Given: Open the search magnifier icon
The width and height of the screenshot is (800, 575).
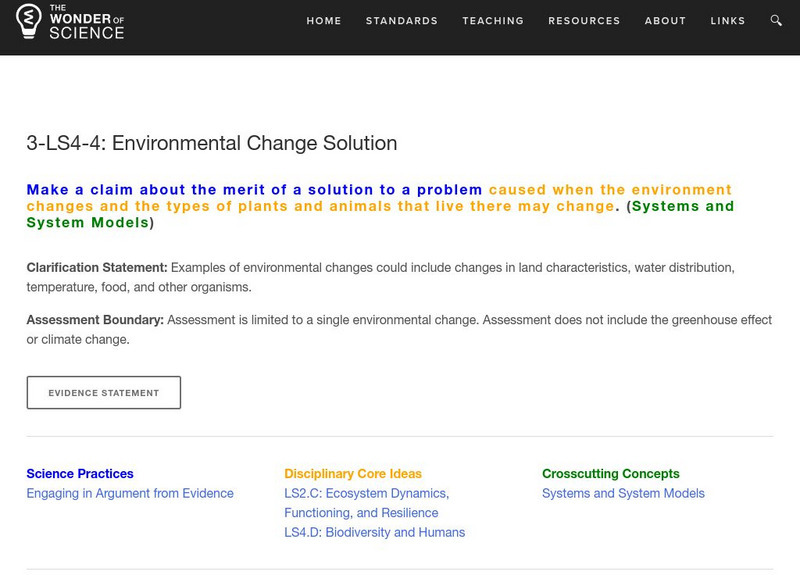Looking at the screenshot, I should (x=777, y=21).
